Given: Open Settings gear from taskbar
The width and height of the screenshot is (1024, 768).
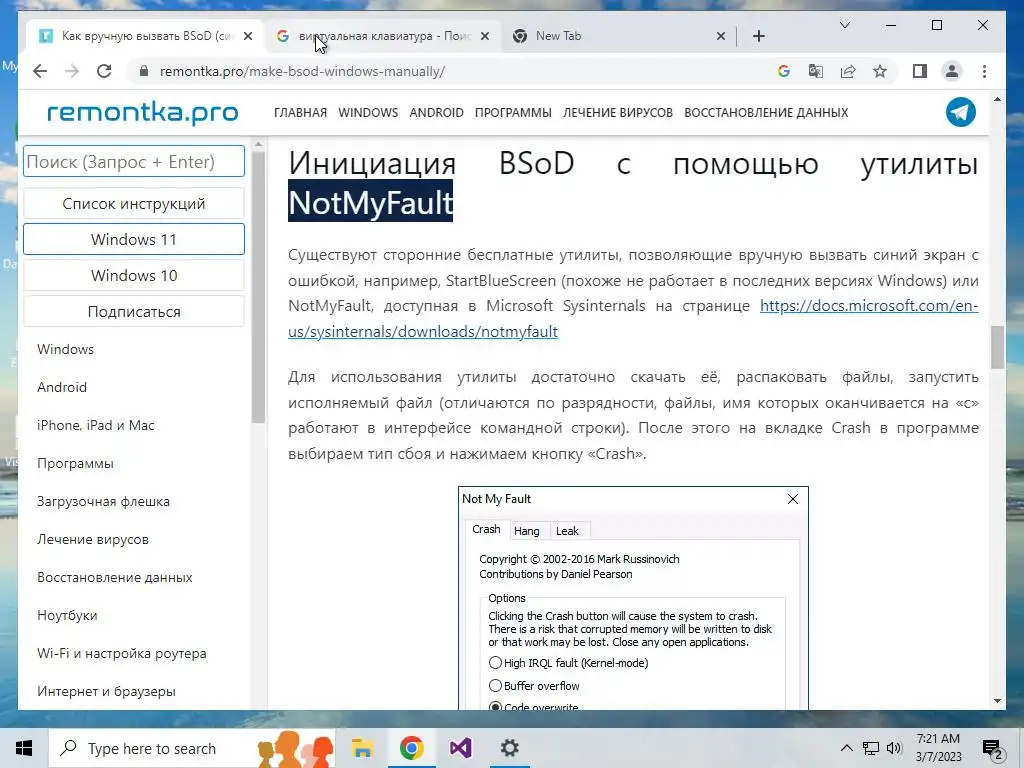Looking at the screenshot, I should pyautogui.click(x=509, y=748).
